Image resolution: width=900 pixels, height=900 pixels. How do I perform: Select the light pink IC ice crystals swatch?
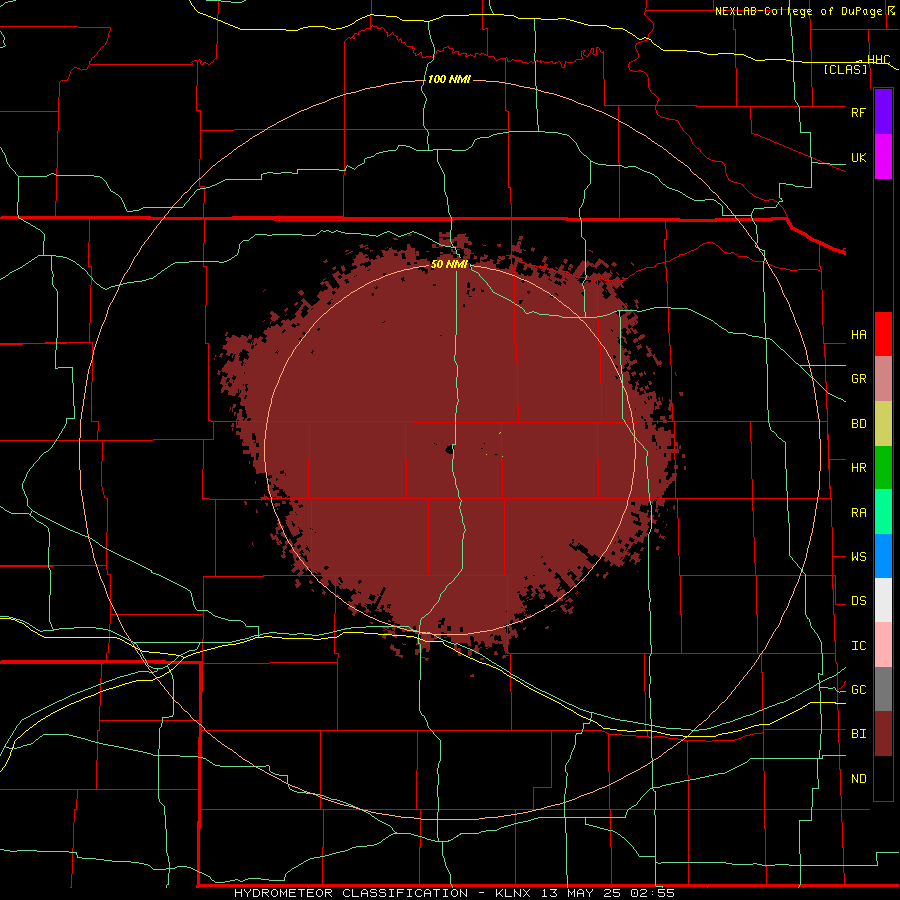pyautogui.click(x=883, y=645)
